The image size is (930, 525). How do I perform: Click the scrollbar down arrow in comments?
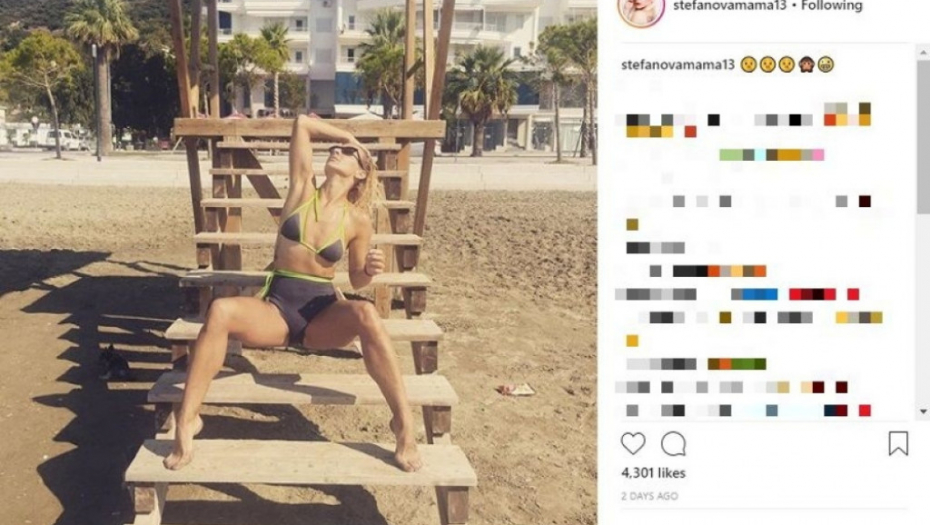tap(923, 411)
